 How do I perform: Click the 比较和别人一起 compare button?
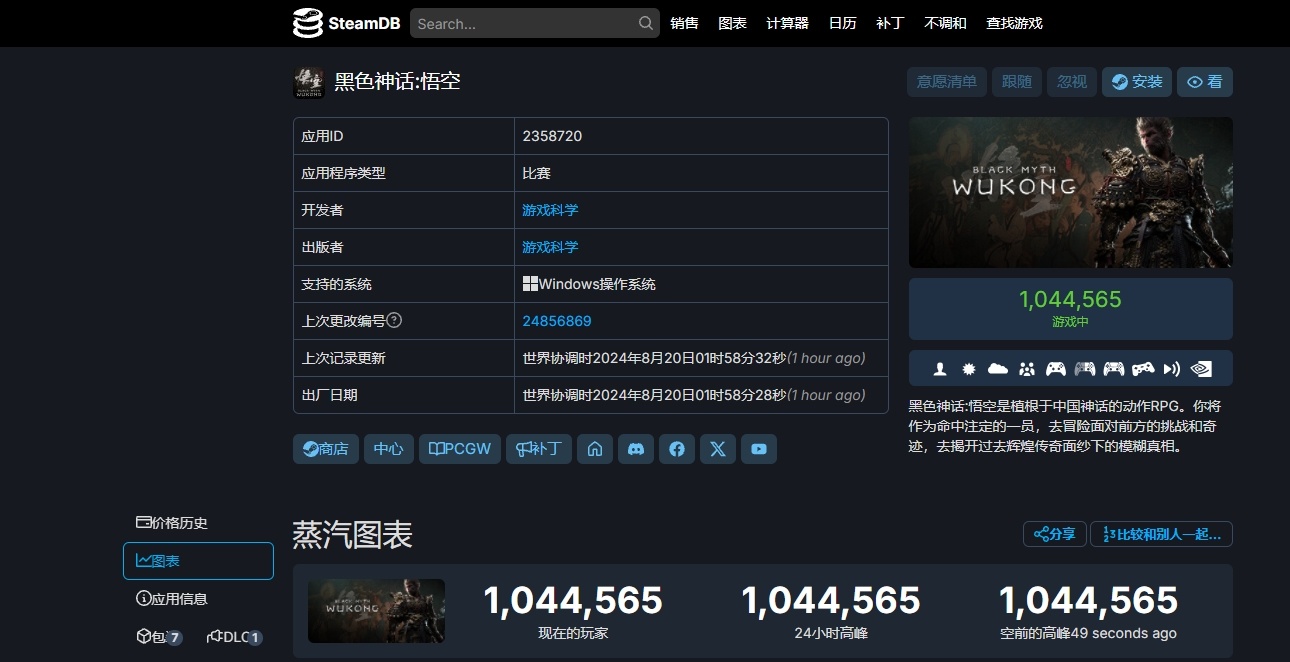pyautogui.click(x=1161, y=534)
